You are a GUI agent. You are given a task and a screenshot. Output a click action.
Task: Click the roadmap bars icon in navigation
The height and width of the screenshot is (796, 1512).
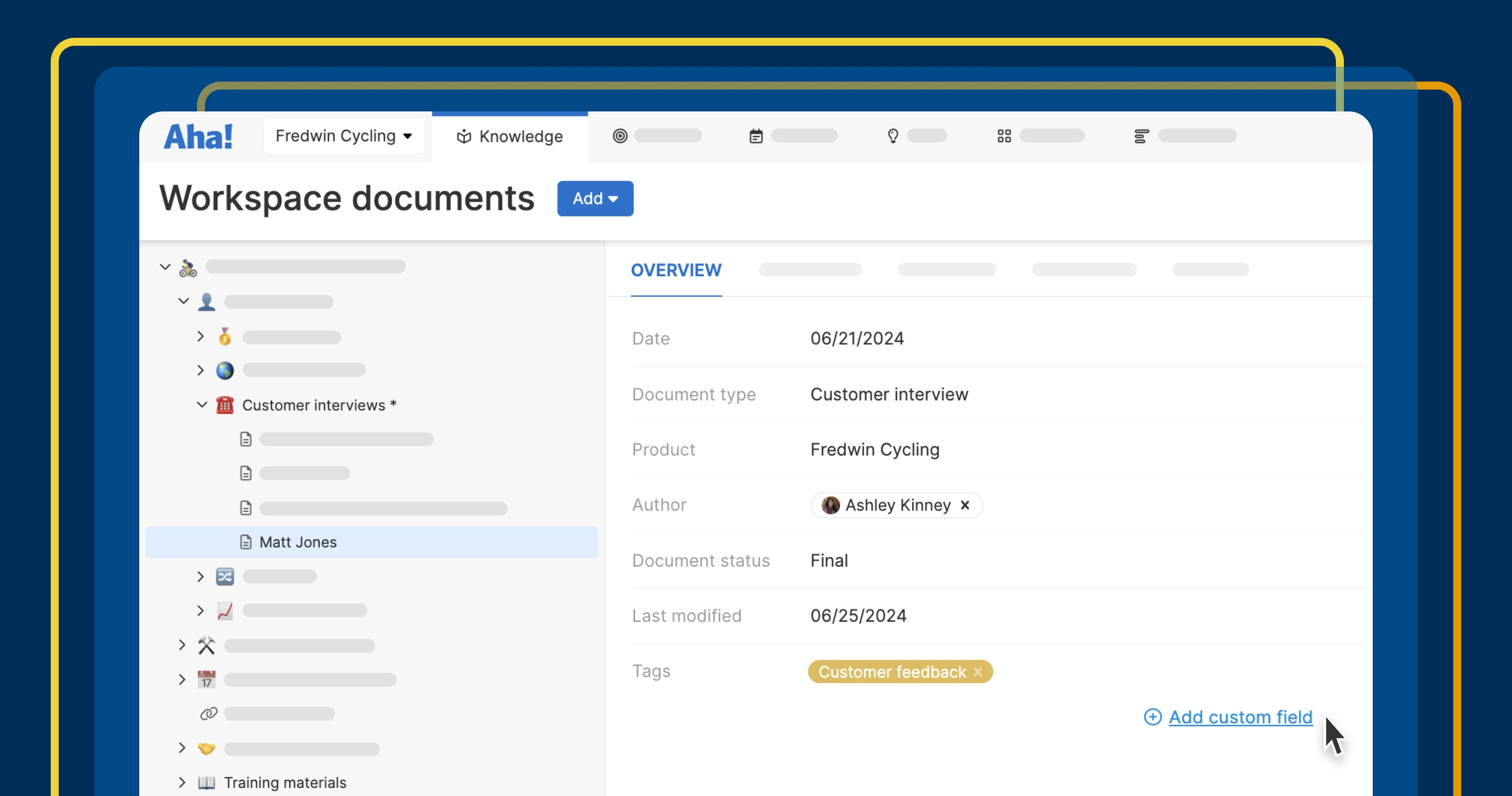[1141, 136]
